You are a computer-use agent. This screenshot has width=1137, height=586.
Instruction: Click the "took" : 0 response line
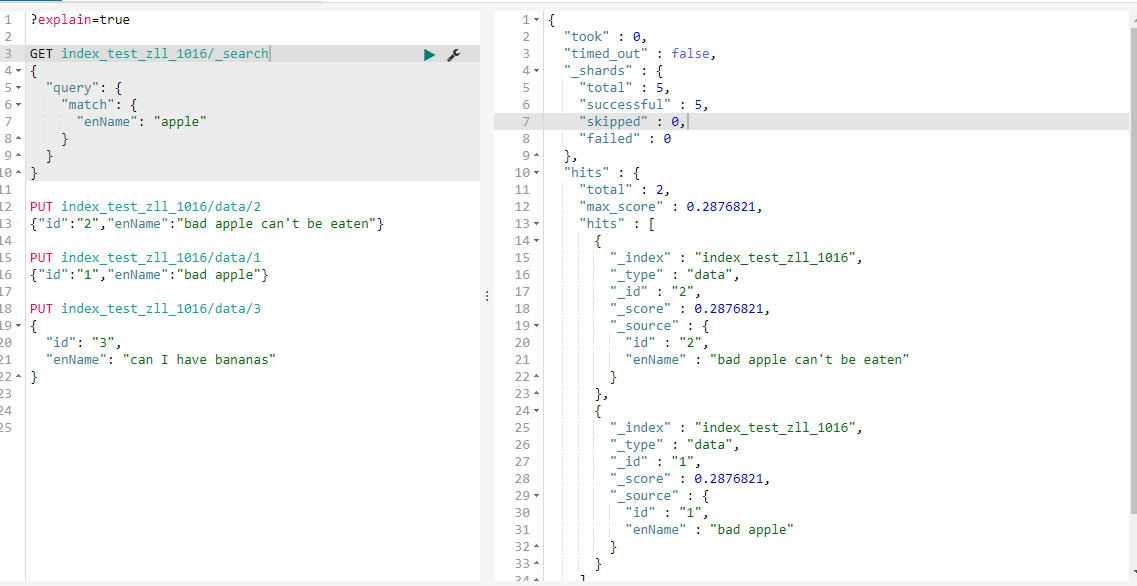click(x=605, y=37)
